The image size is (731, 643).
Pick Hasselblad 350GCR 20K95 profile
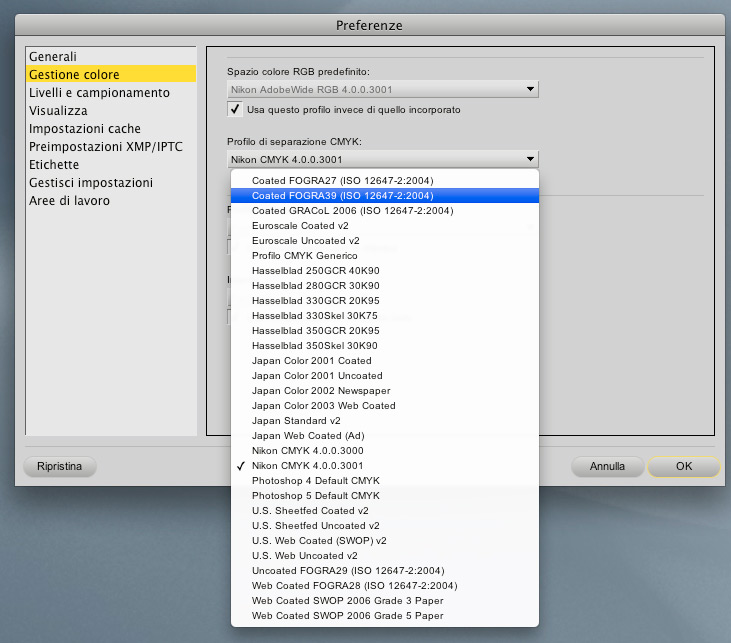point(385,331)
